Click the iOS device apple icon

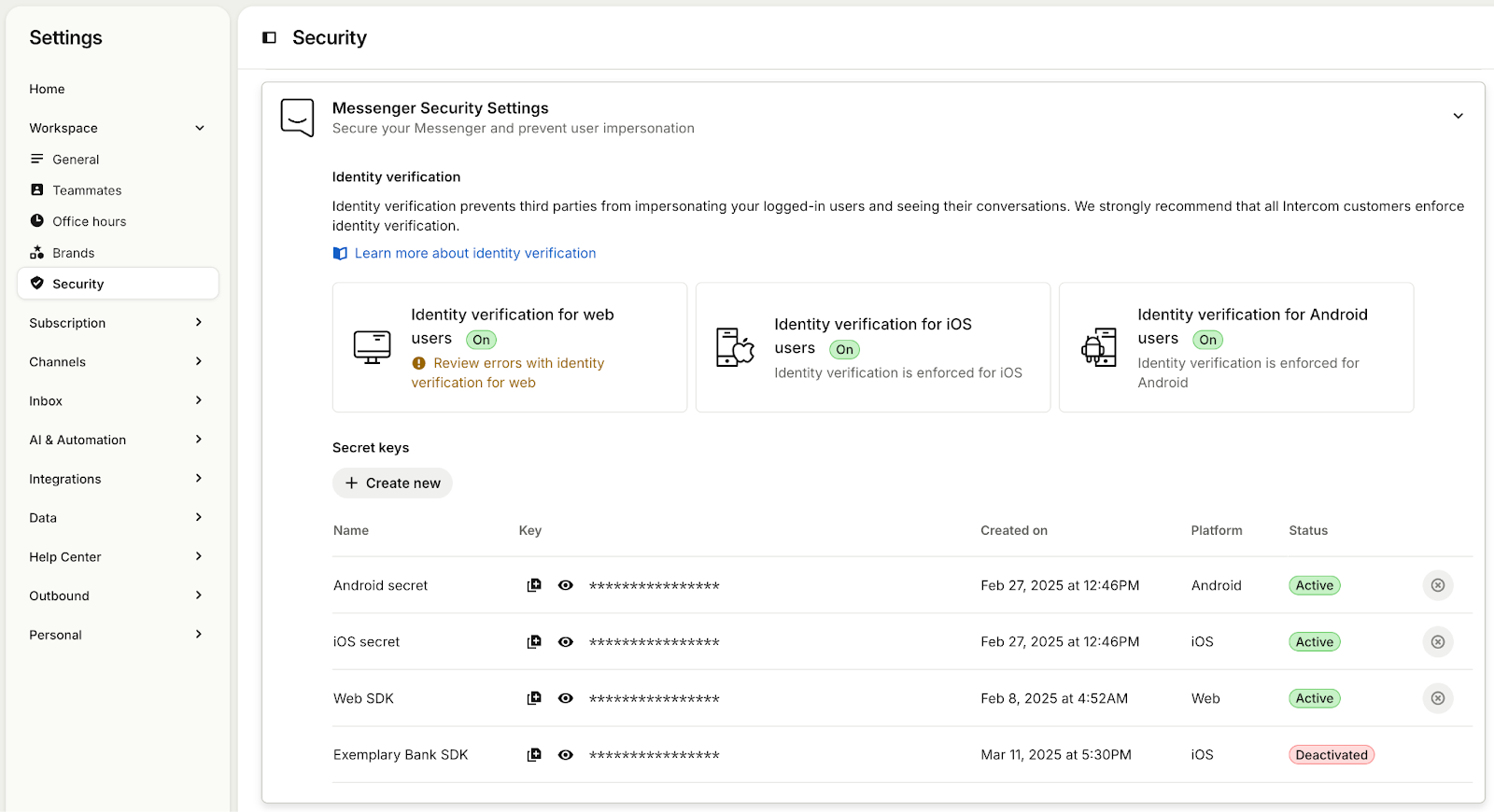(735, 347)
